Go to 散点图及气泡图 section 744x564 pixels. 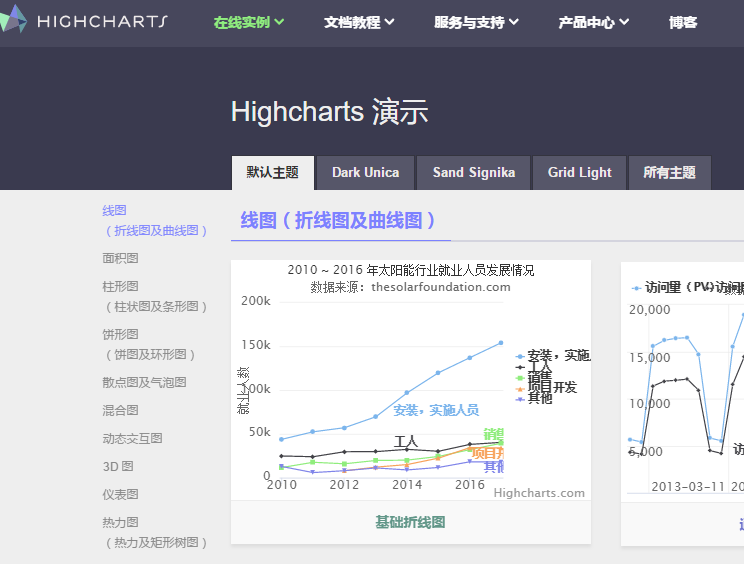tap(144, 382)
